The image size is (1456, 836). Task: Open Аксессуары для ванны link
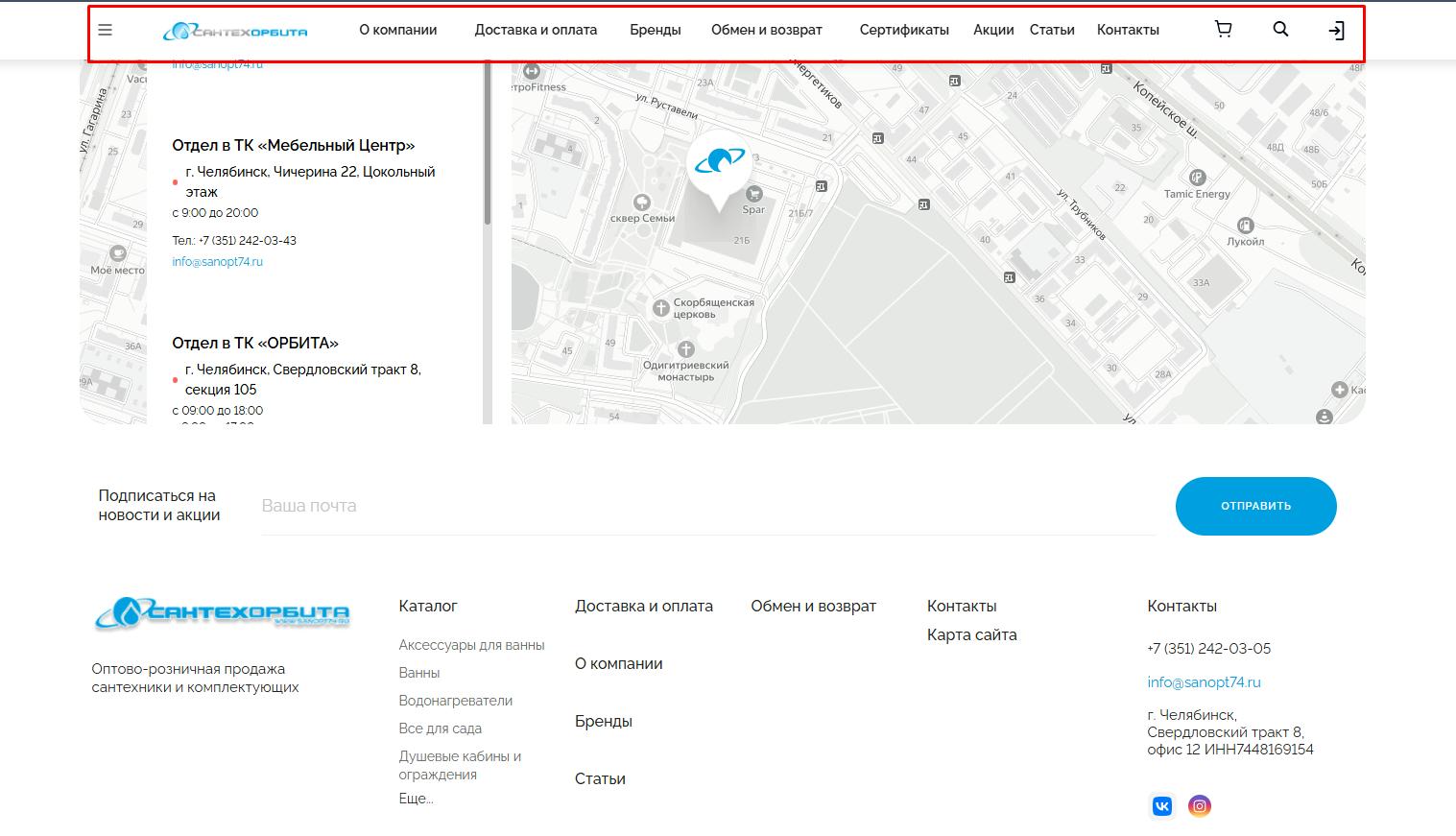click(x=471, y=645)
